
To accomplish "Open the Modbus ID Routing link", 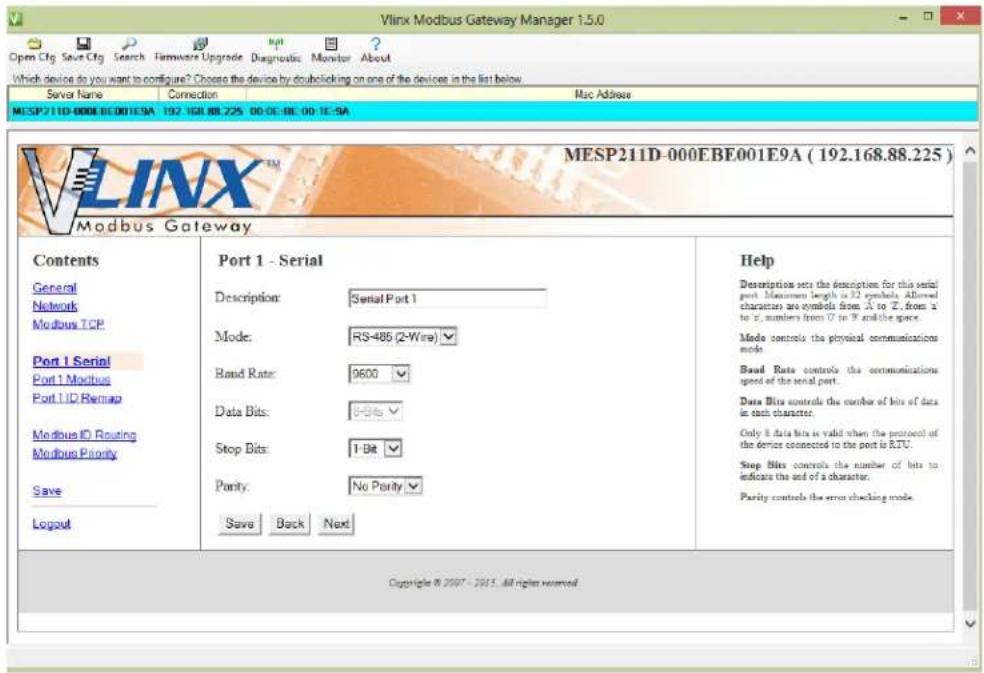I will [x=84, y=434].
